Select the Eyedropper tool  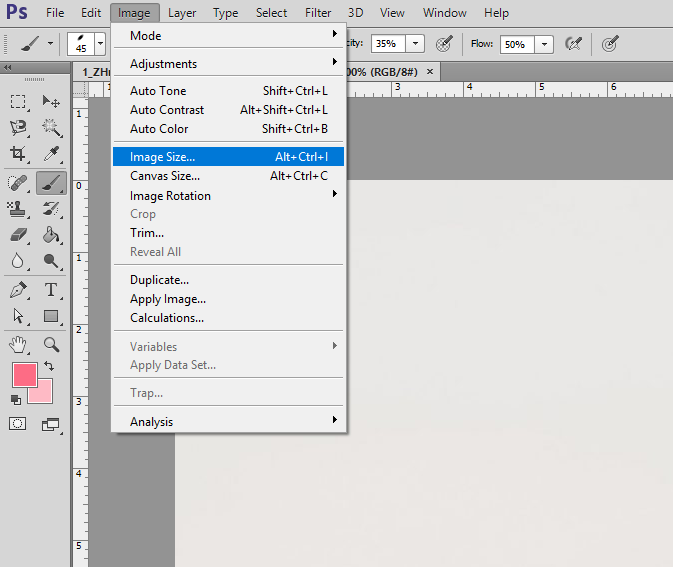(x=51, y=154)
